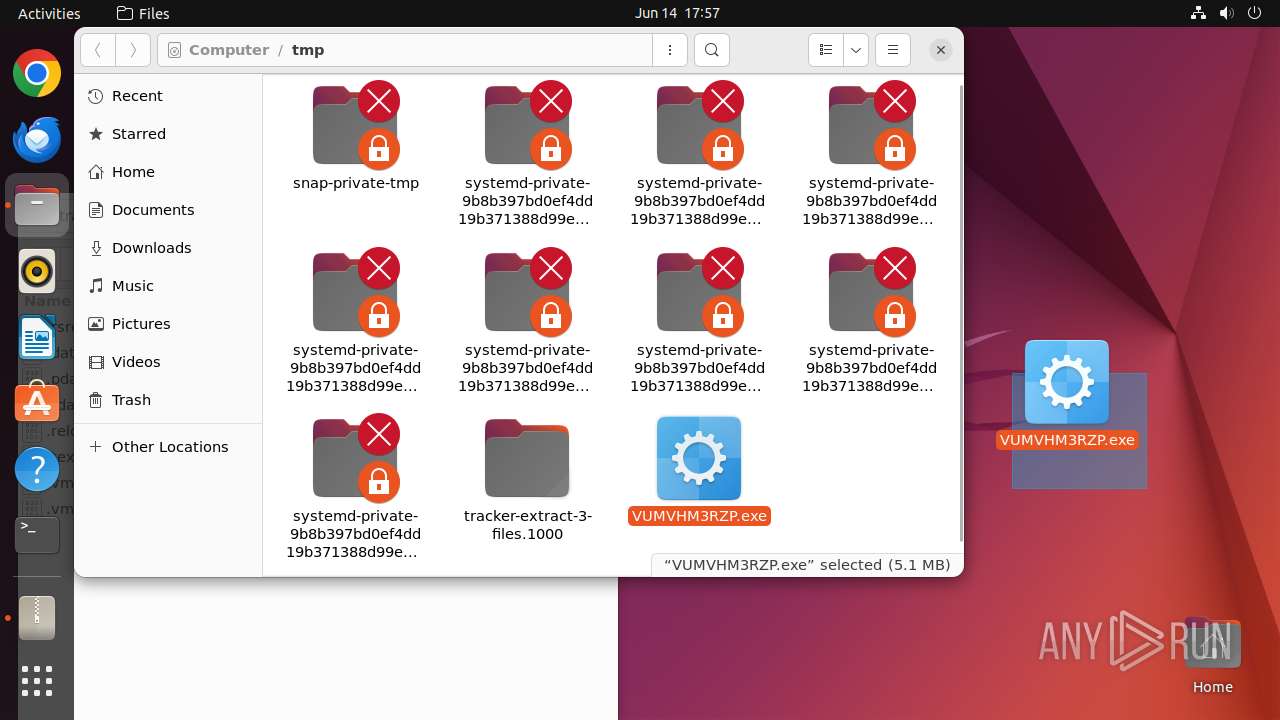
Task: Open Help from the dock
Action: tap(37, 469)
